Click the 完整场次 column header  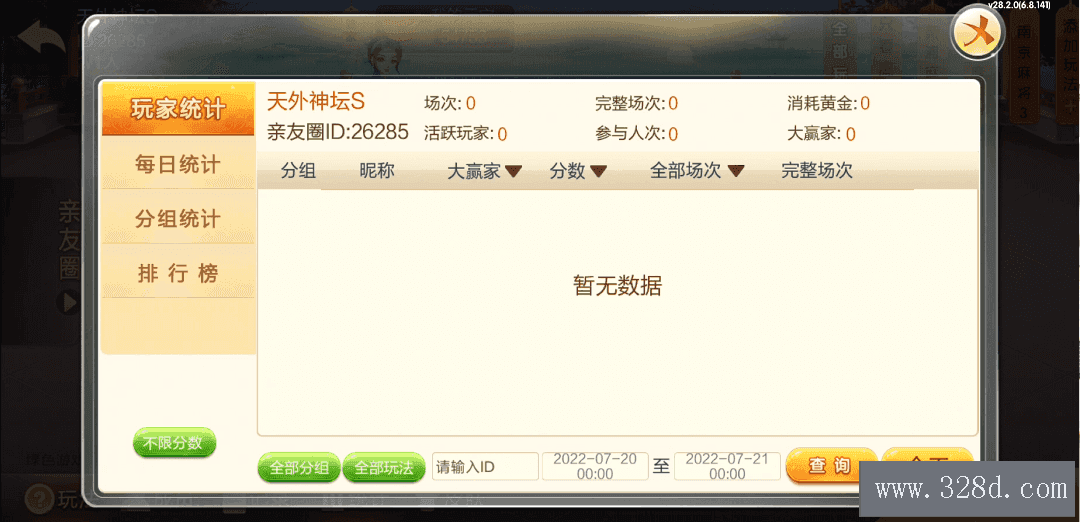pos(817,171)
